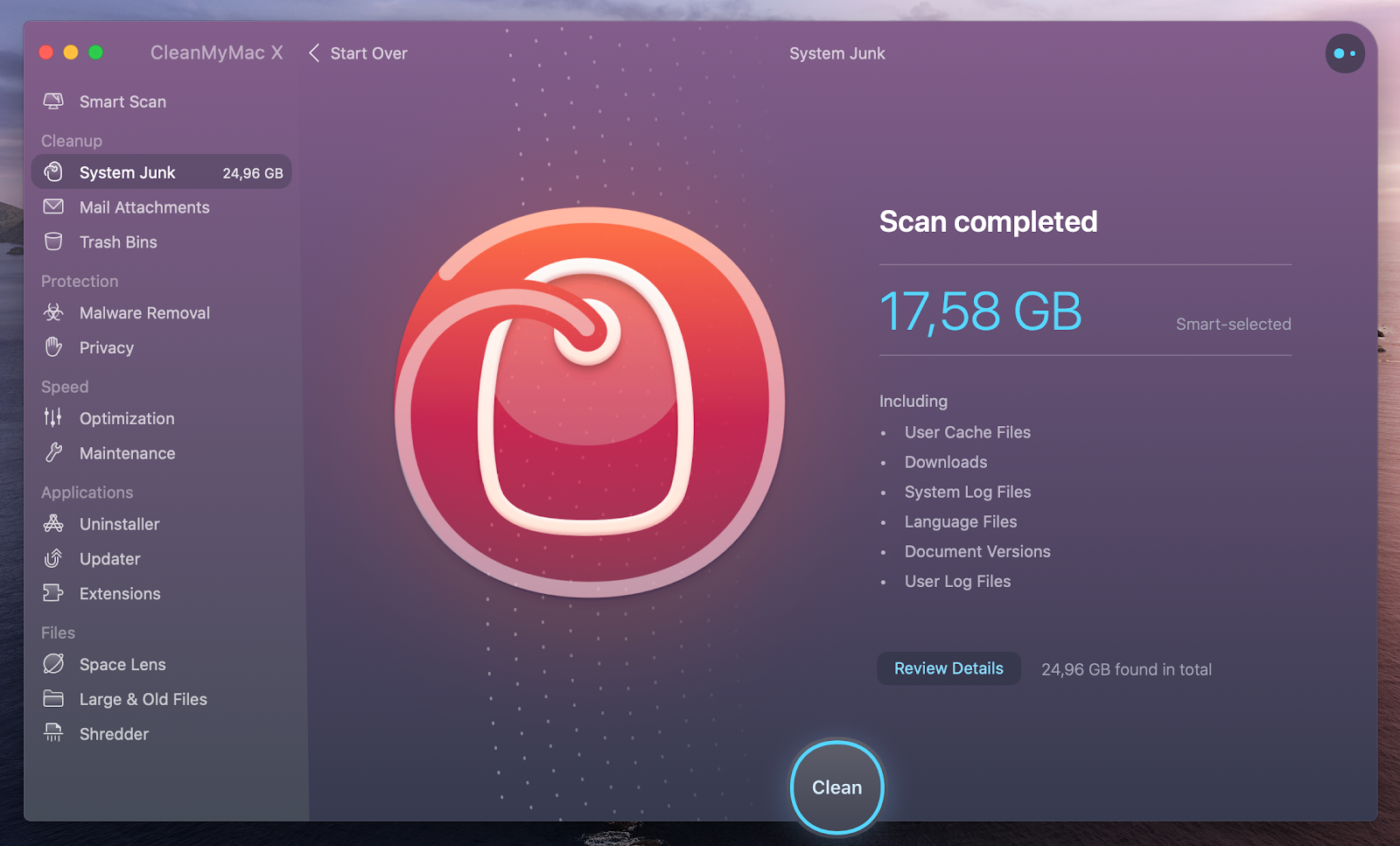
Task: Open the Uninstaller module
Action: [x=120, y=524]
